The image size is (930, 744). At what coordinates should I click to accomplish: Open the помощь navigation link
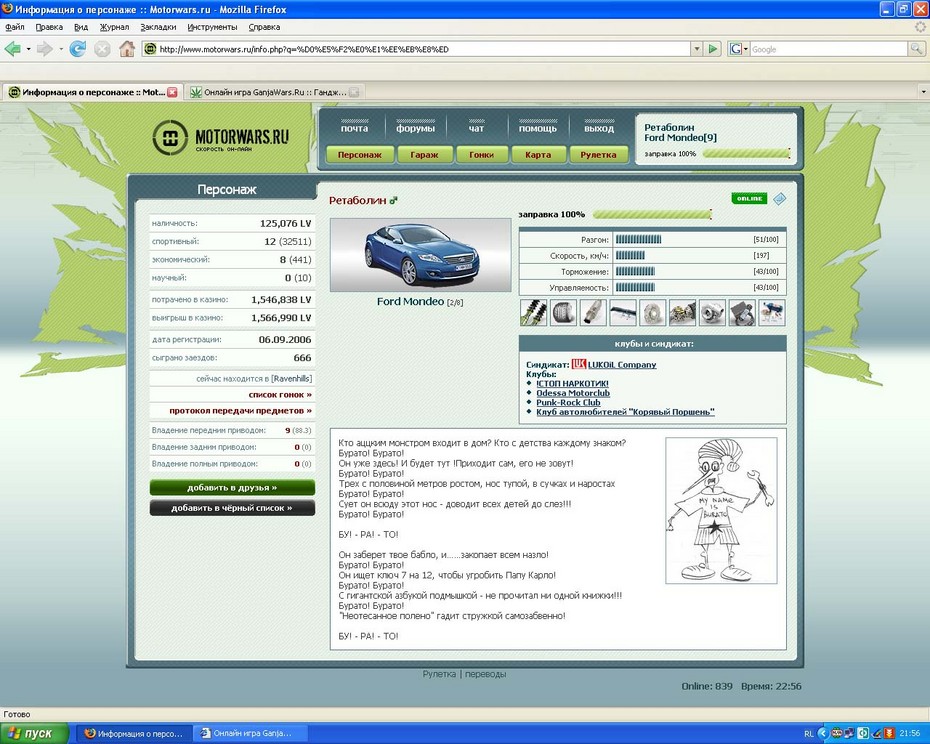click(538, 128)
